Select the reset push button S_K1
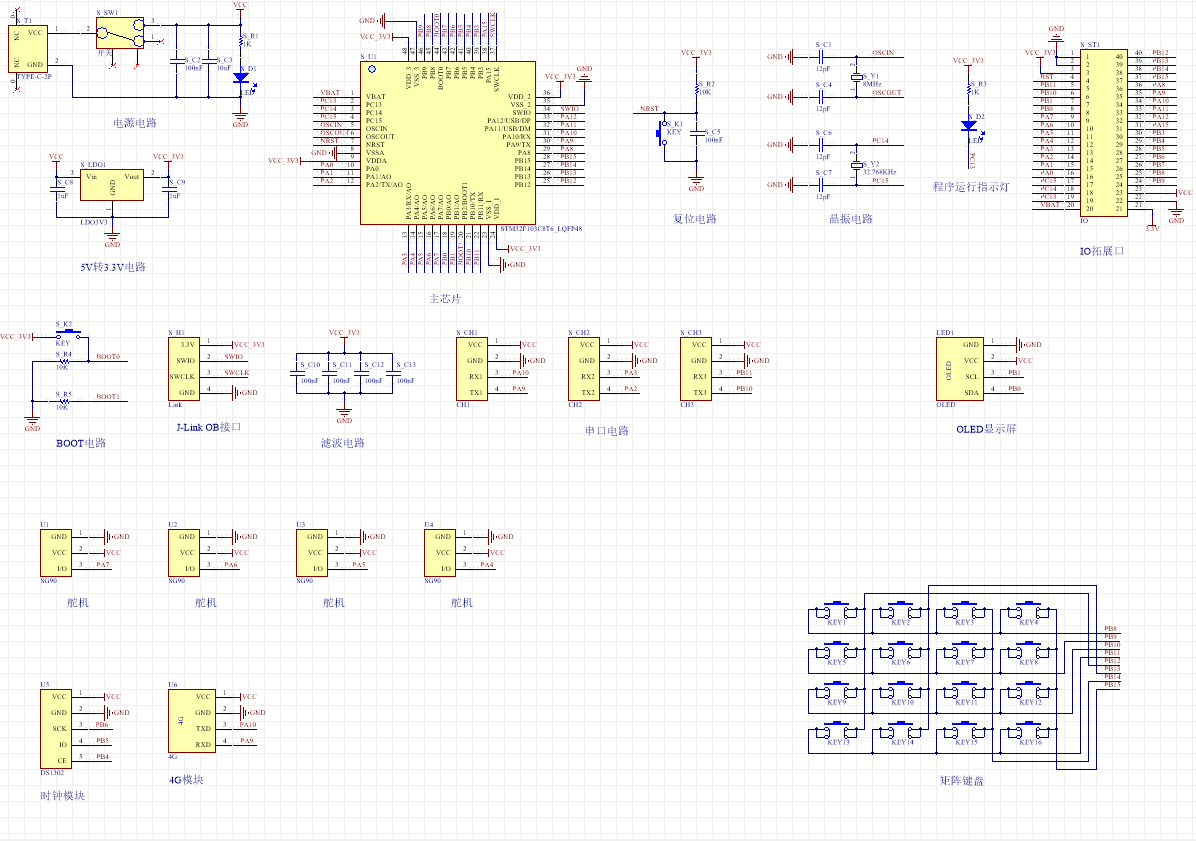 coord(662,133)
